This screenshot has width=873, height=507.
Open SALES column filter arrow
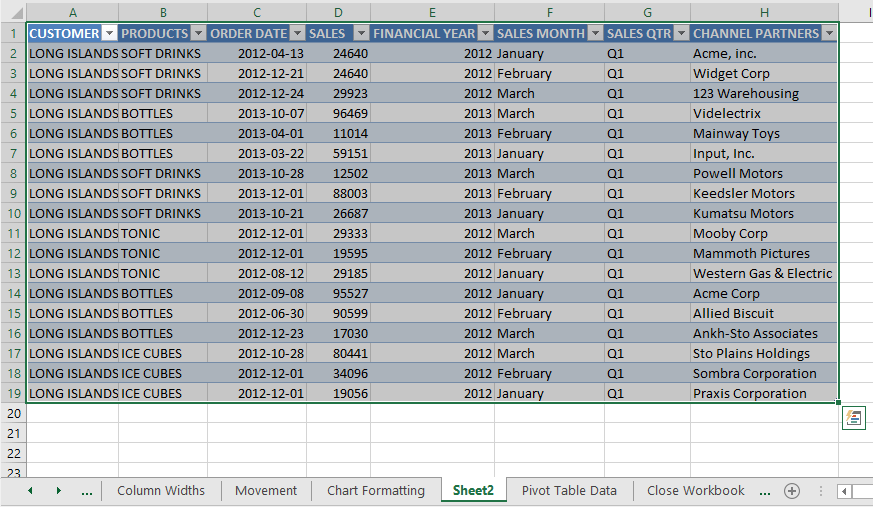361,34
